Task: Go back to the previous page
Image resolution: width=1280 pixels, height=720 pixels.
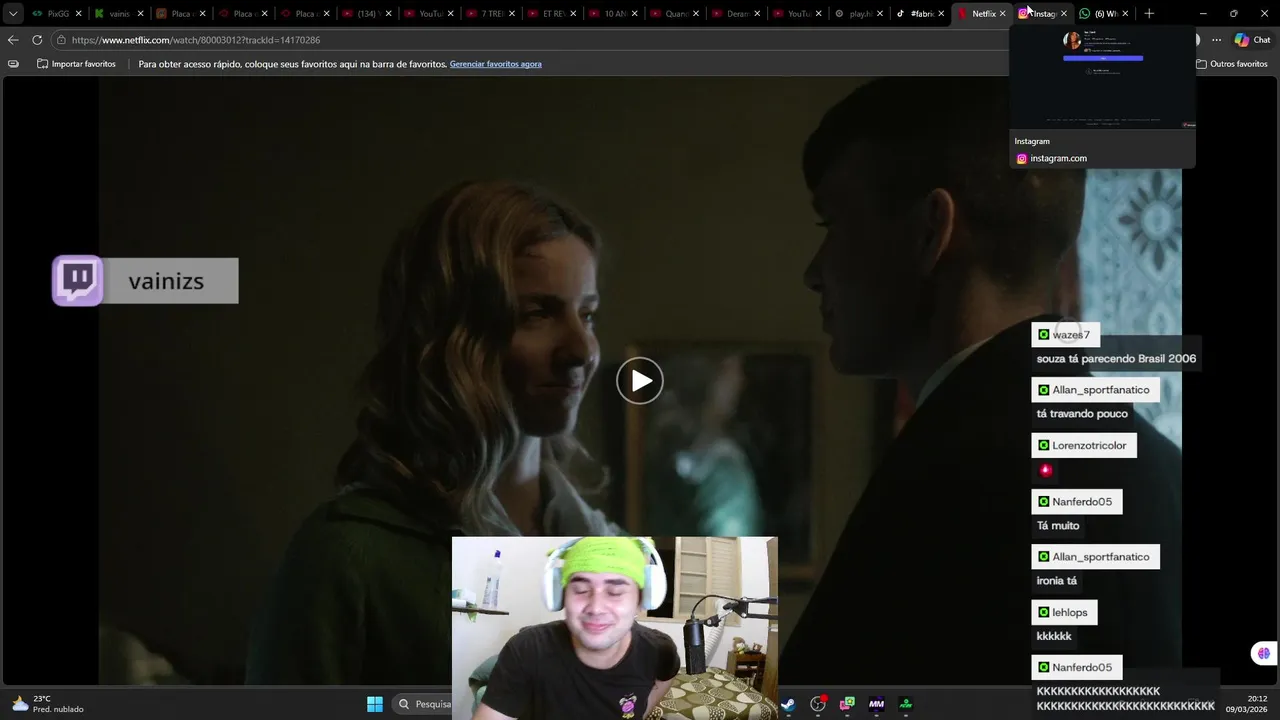Action: 13,40
